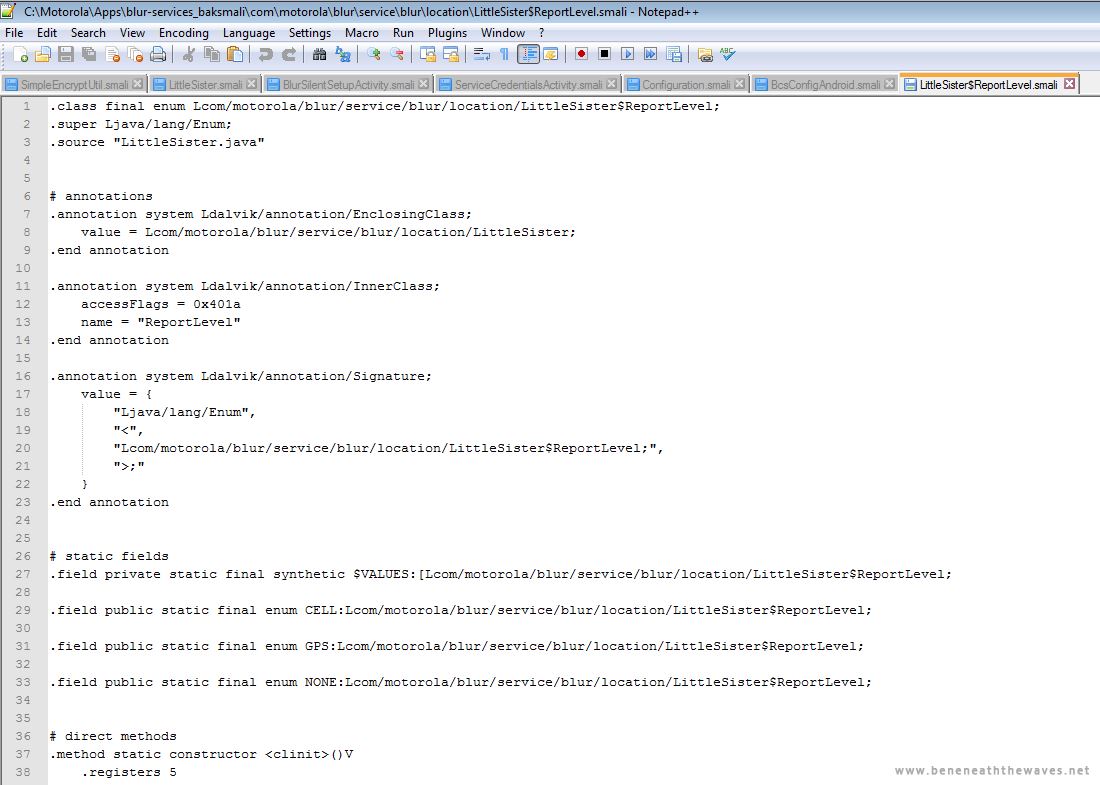Switch to the ServiceCredentialsActivity.smali tab

pyautogui.click(x=528, y=84)
